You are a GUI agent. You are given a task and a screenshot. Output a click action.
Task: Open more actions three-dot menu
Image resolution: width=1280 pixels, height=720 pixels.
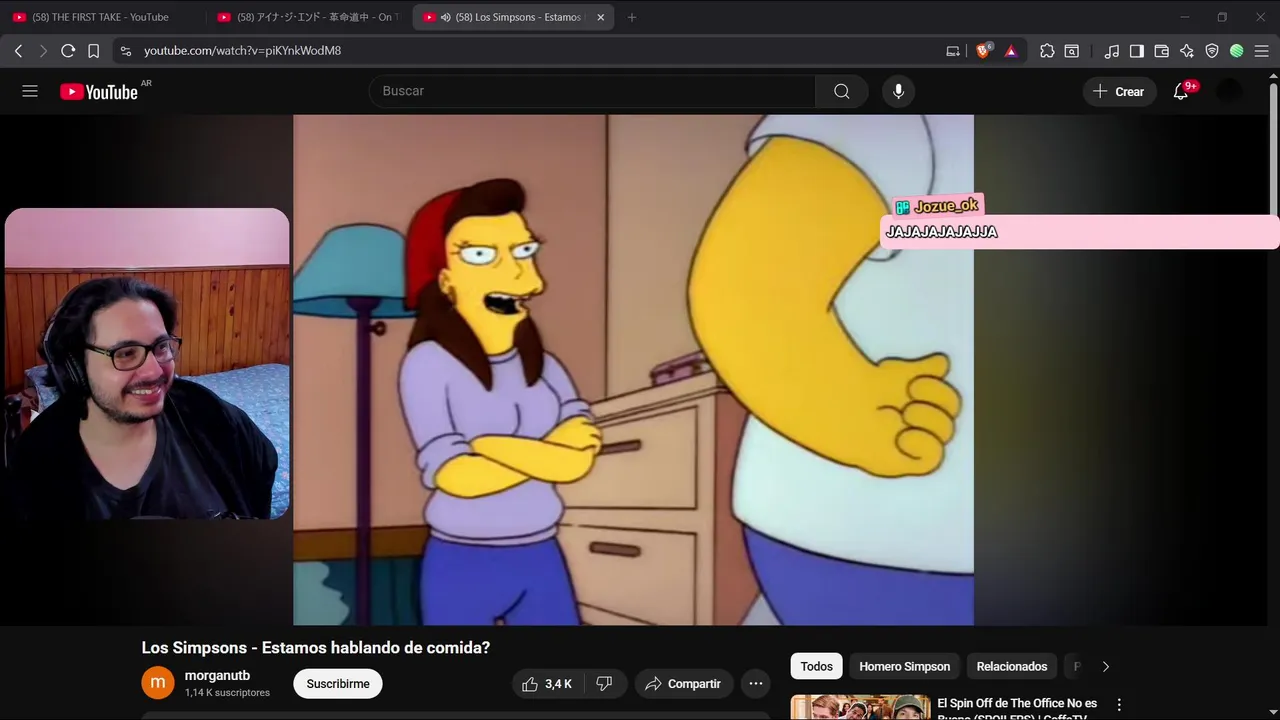point(756,684)
